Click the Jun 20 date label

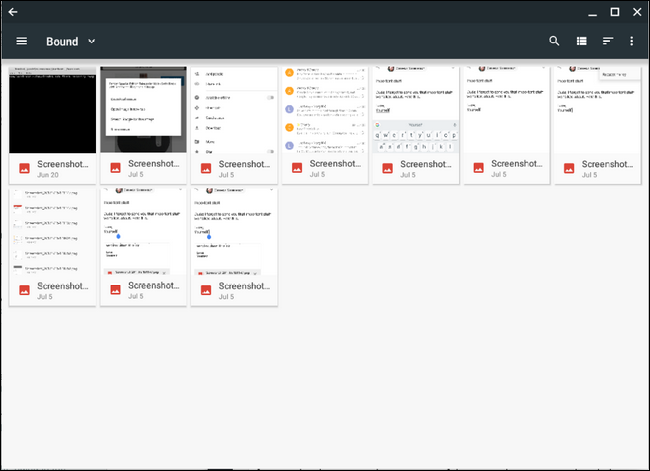pyautogui.click(x=48, y=175)
